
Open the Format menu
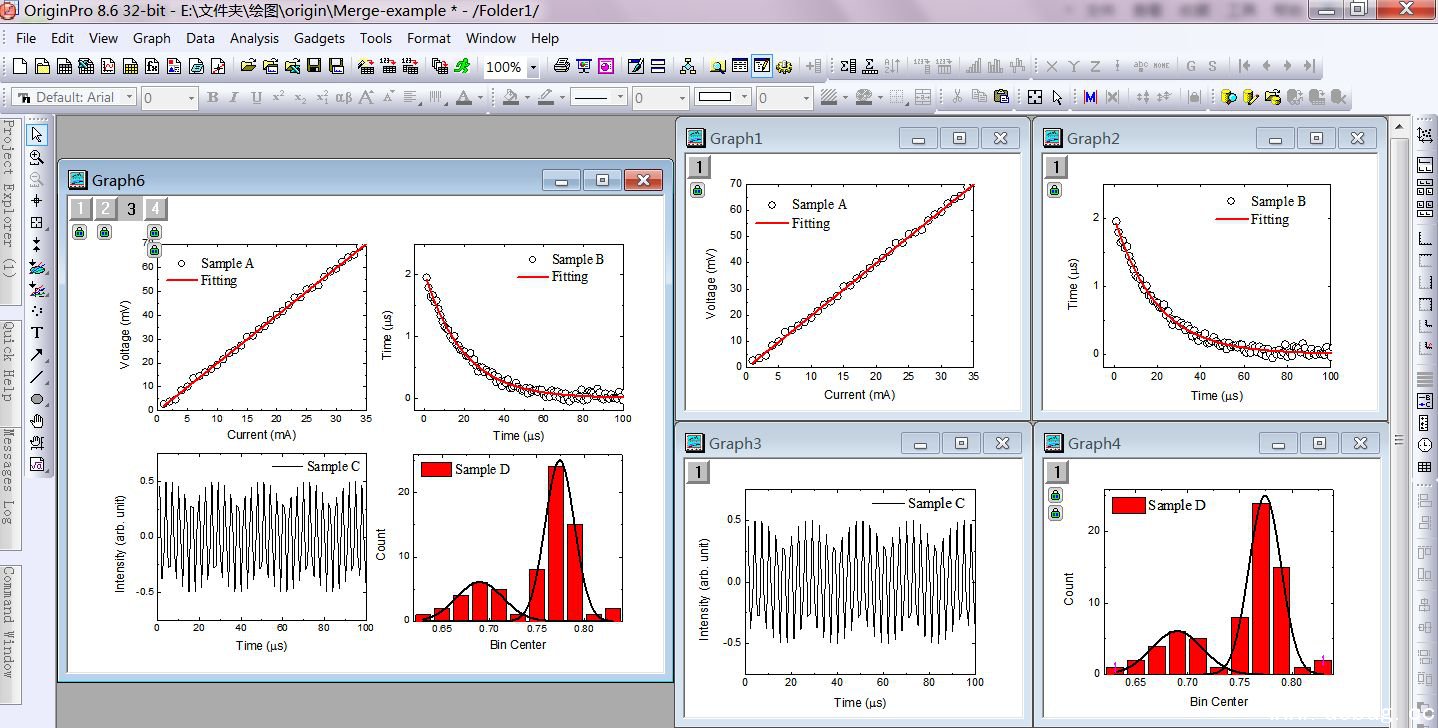click(429, 38)
